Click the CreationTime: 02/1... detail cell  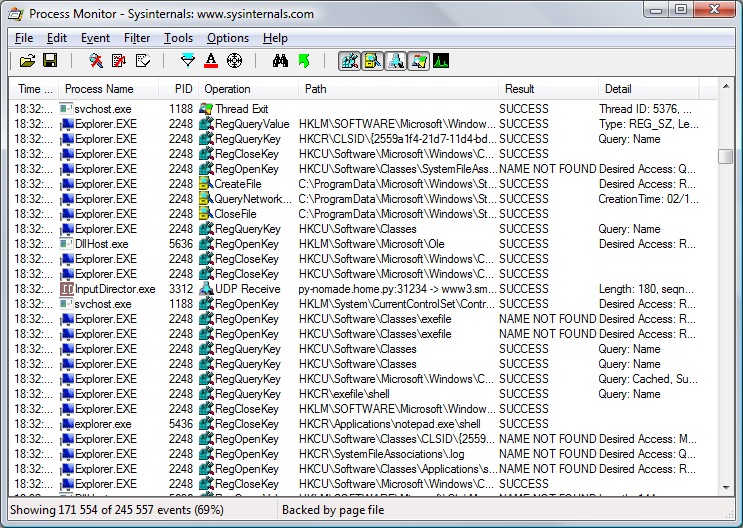[x=649, y=199]
